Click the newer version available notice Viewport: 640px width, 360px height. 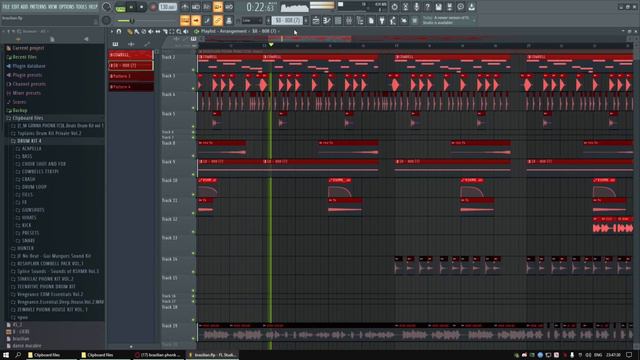coord(447,20)
